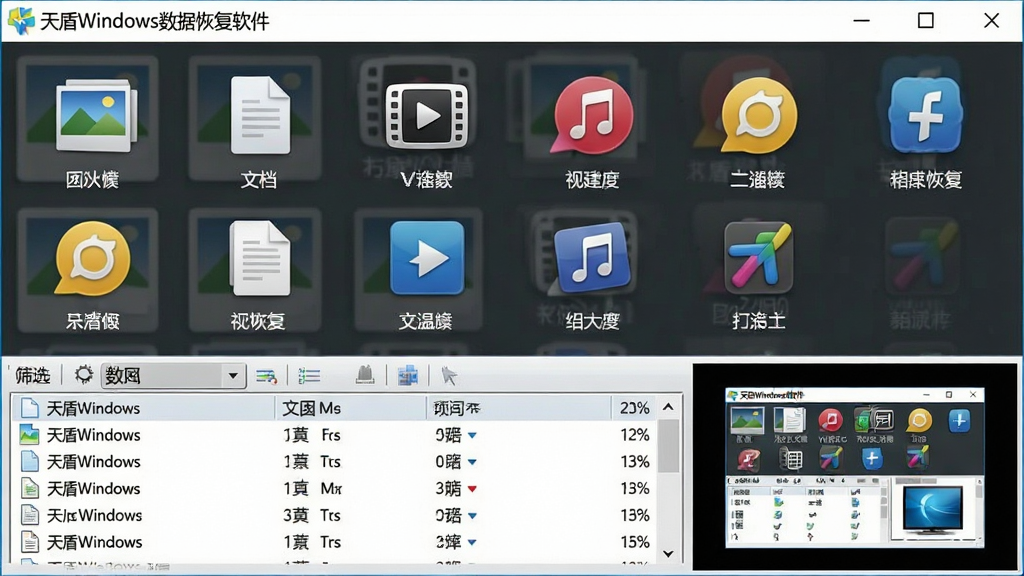
Task: Select the cursor arrow toolbar icon
Action: pos(449,376)
